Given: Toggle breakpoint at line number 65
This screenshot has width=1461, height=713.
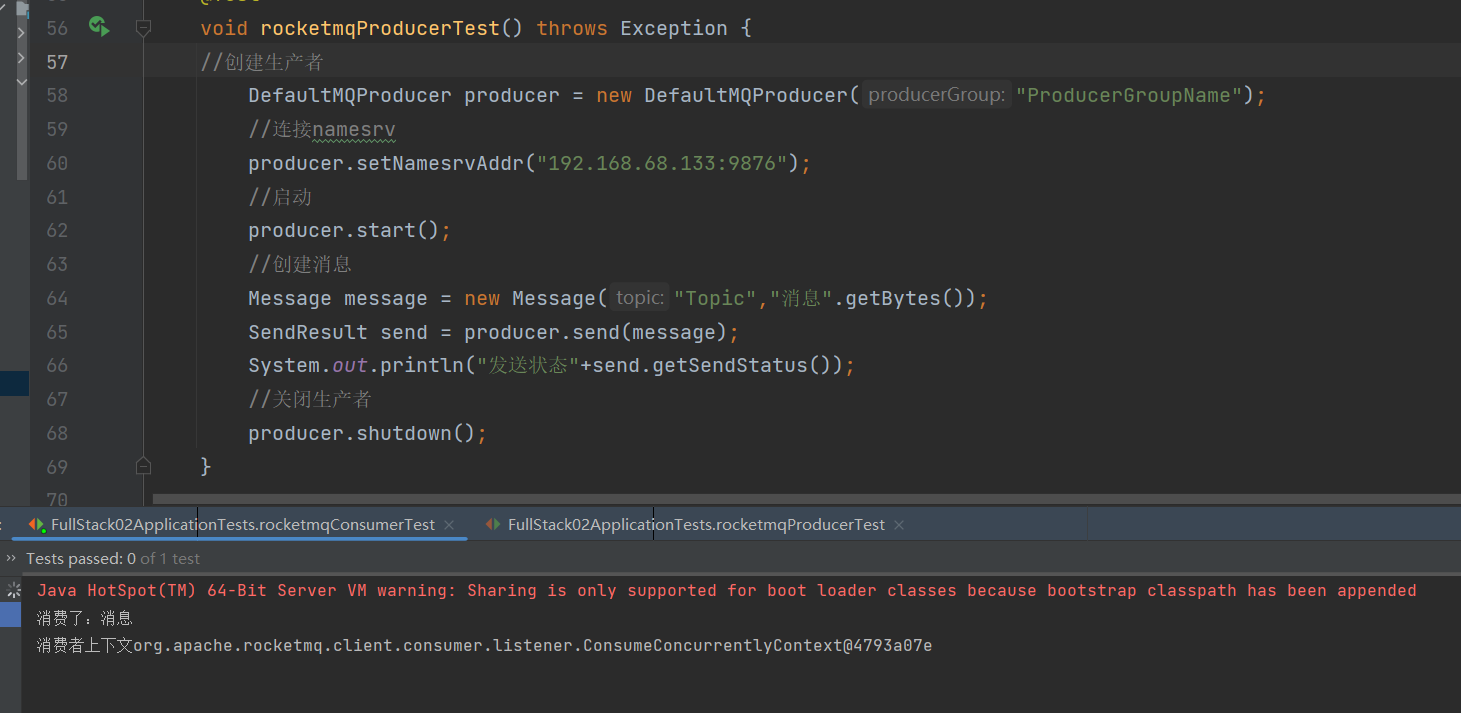Looking at the screenshot, I should coord(57,332).
